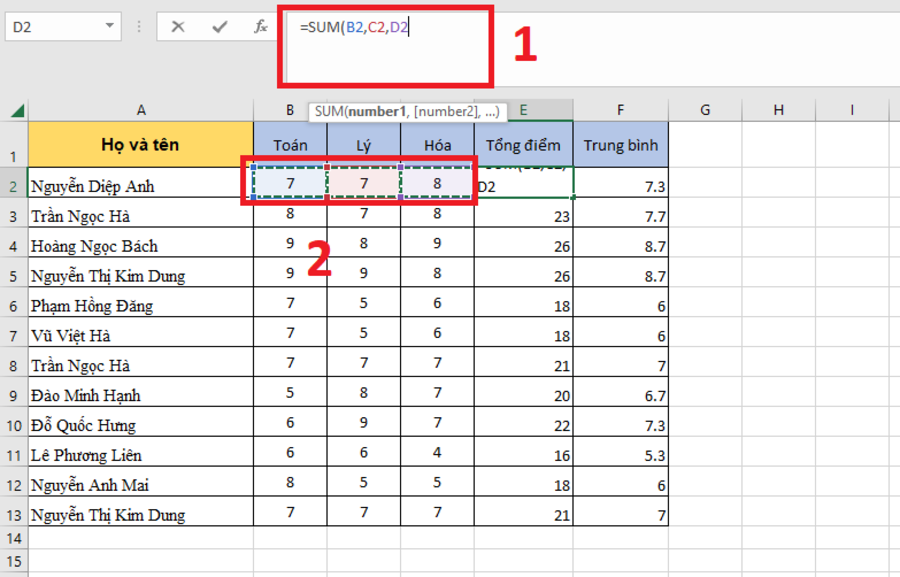Select row 13 header
Image resolution: width=900 pixels, height=577 pixels.
(13, 511)
